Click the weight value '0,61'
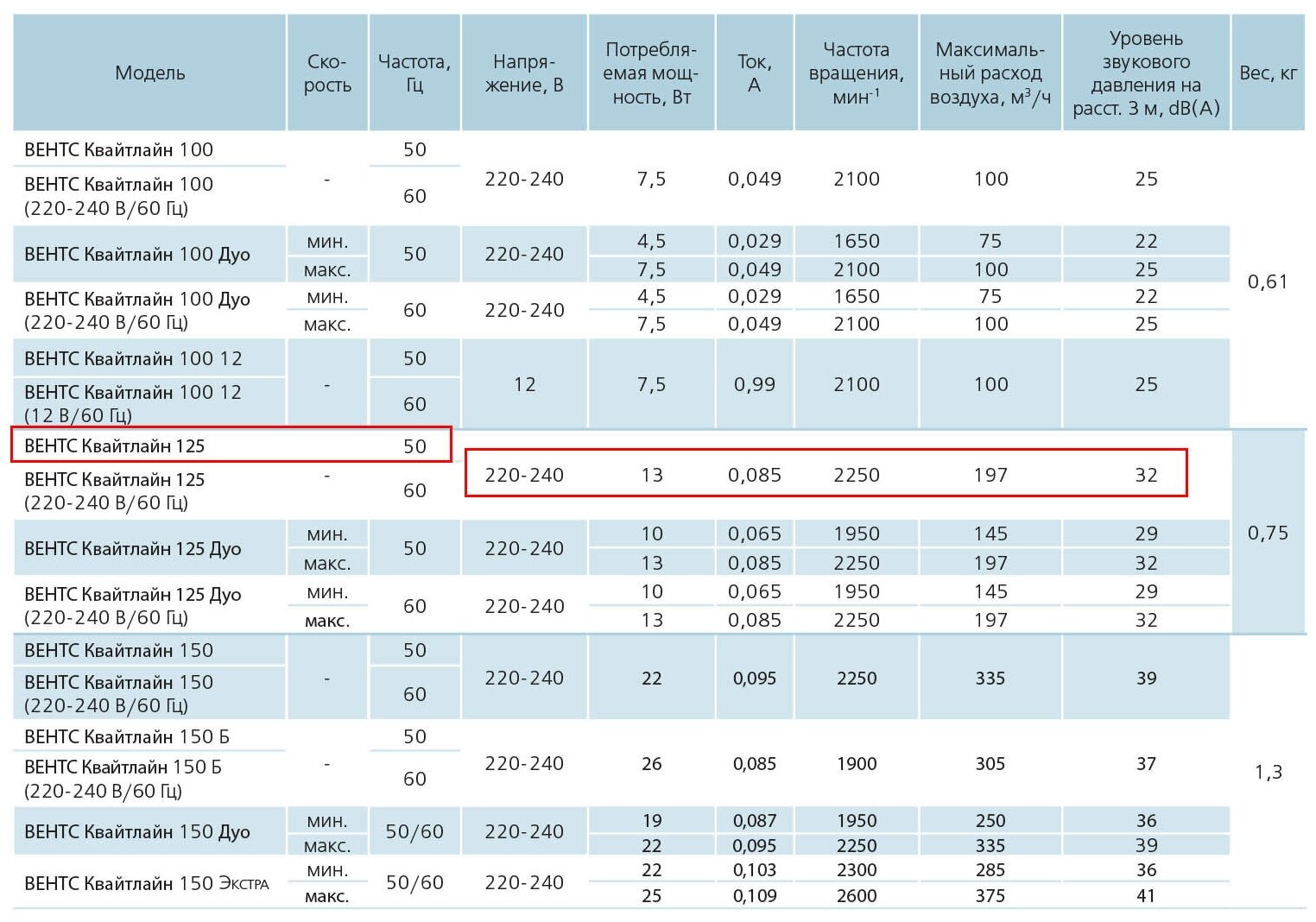Image resolution: width=1316 pixels, height=922 pixels. [x=1268, y=281]
